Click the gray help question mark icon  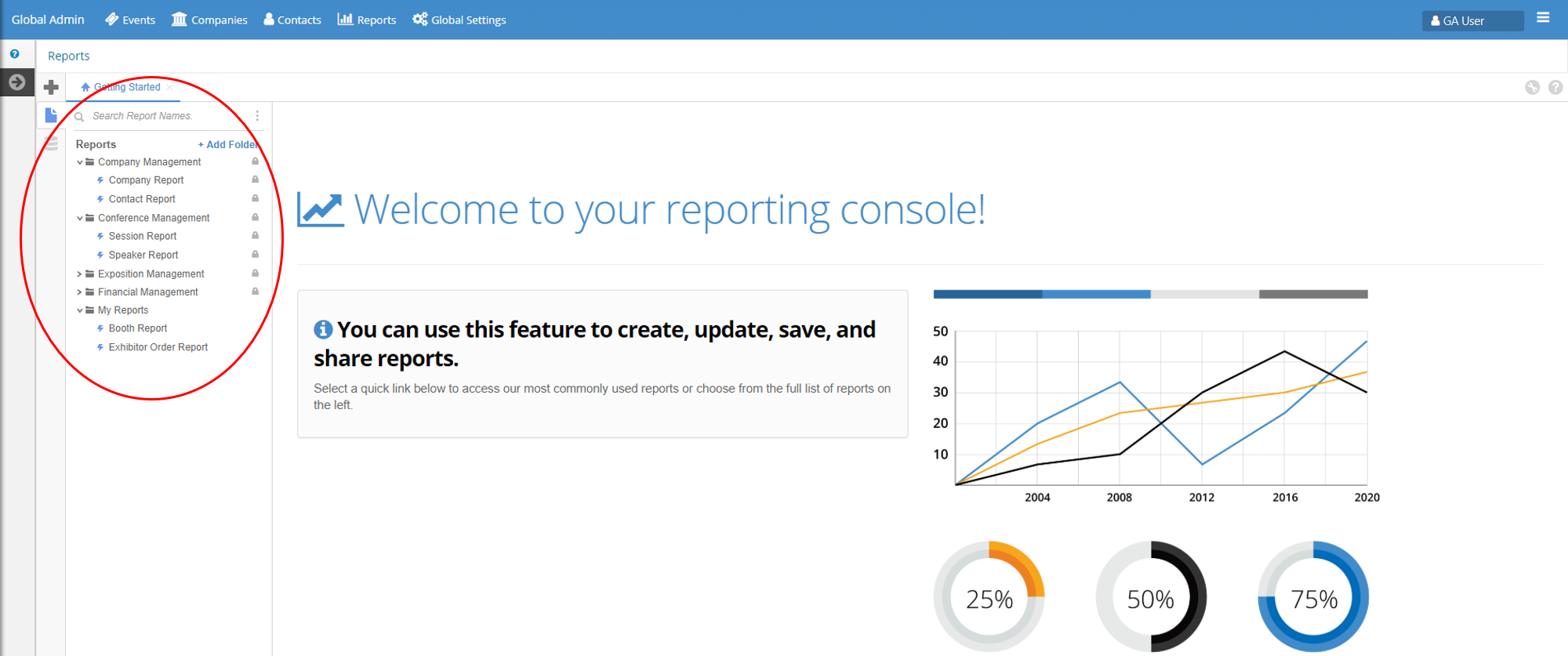click(x=1555, y=88)
